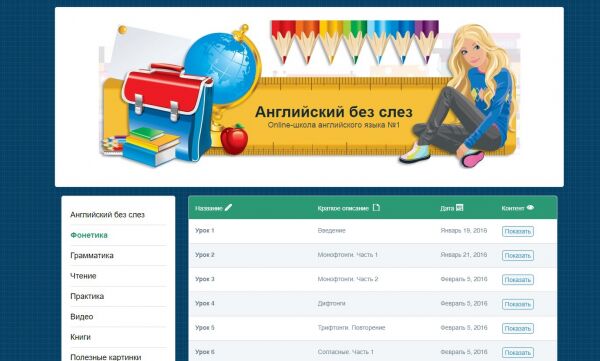Open the Английский без слез sidebar item
The width and height of the screenshot is (600, 361).
108,215
